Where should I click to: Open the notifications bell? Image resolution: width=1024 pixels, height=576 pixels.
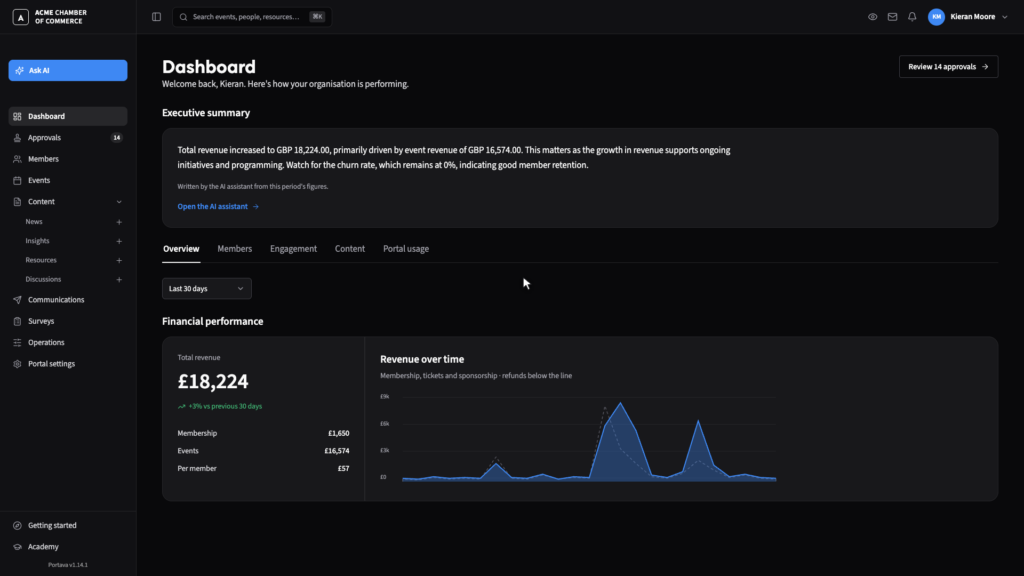coord(912,17)
